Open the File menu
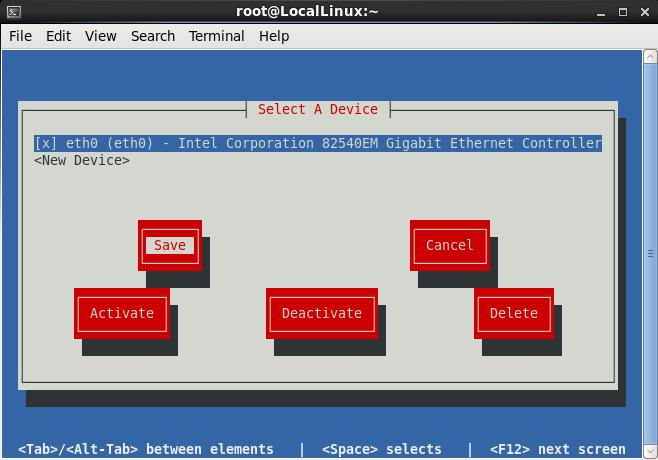The image size is (658, 460). pyautogui.click(x=20, y=36)
